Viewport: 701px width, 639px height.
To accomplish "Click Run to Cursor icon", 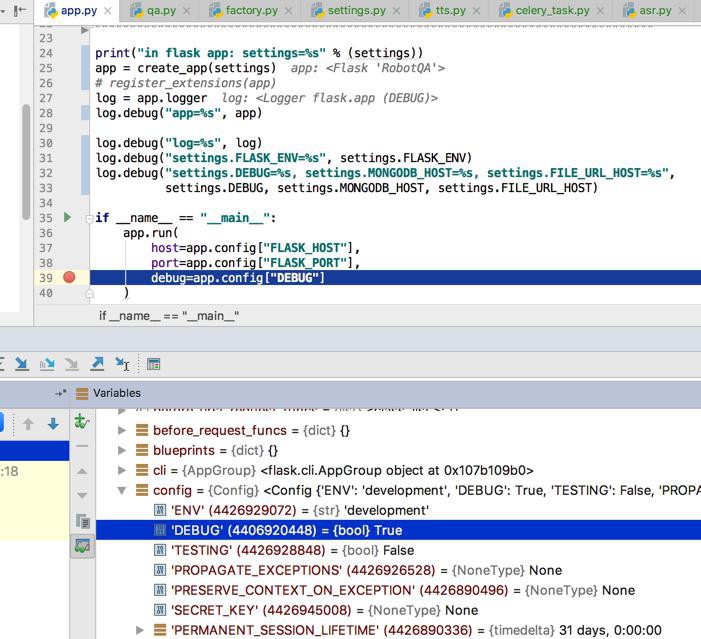I will click(122, 364).
